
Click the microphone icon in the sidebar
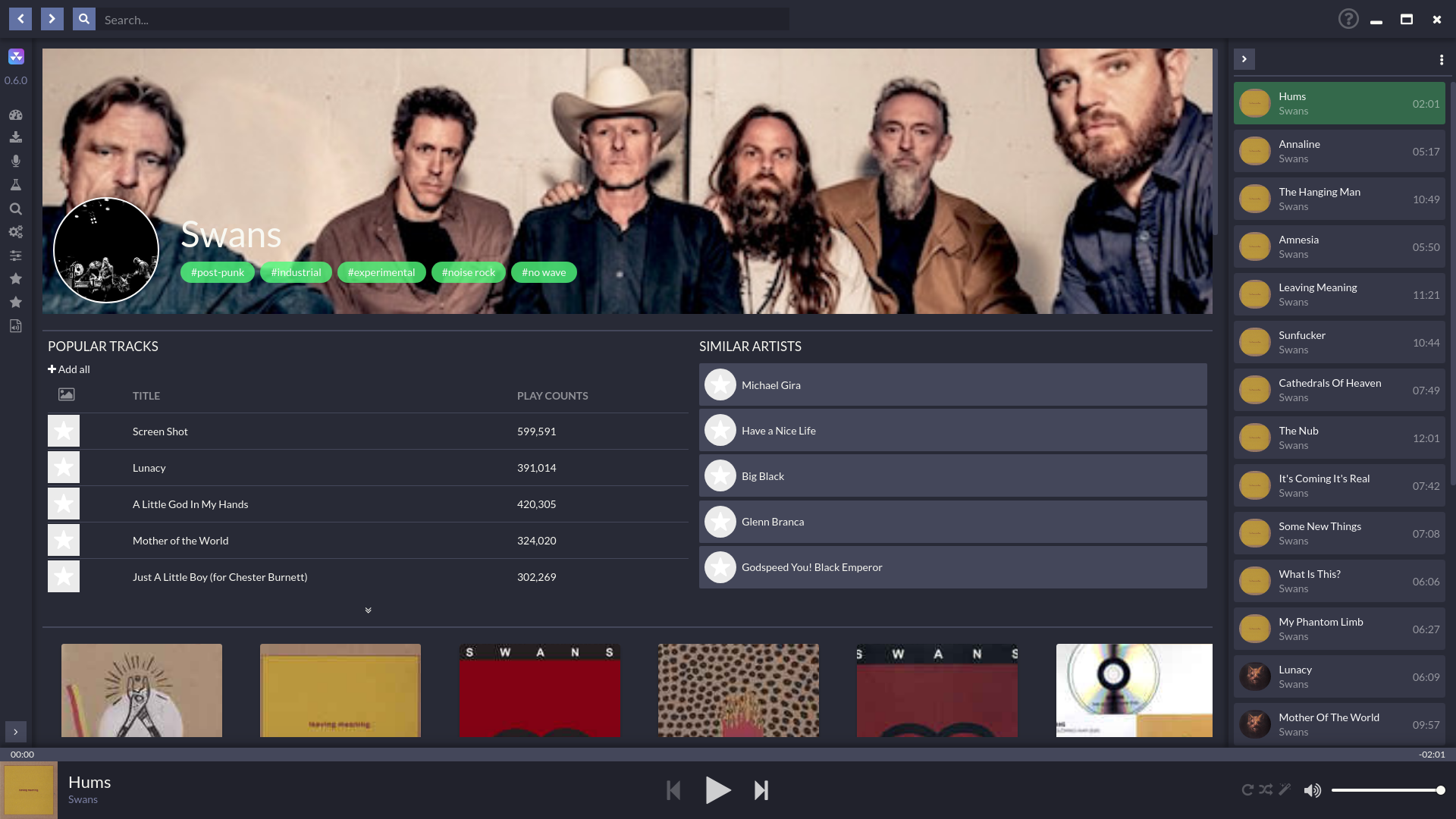click(15, 161)
